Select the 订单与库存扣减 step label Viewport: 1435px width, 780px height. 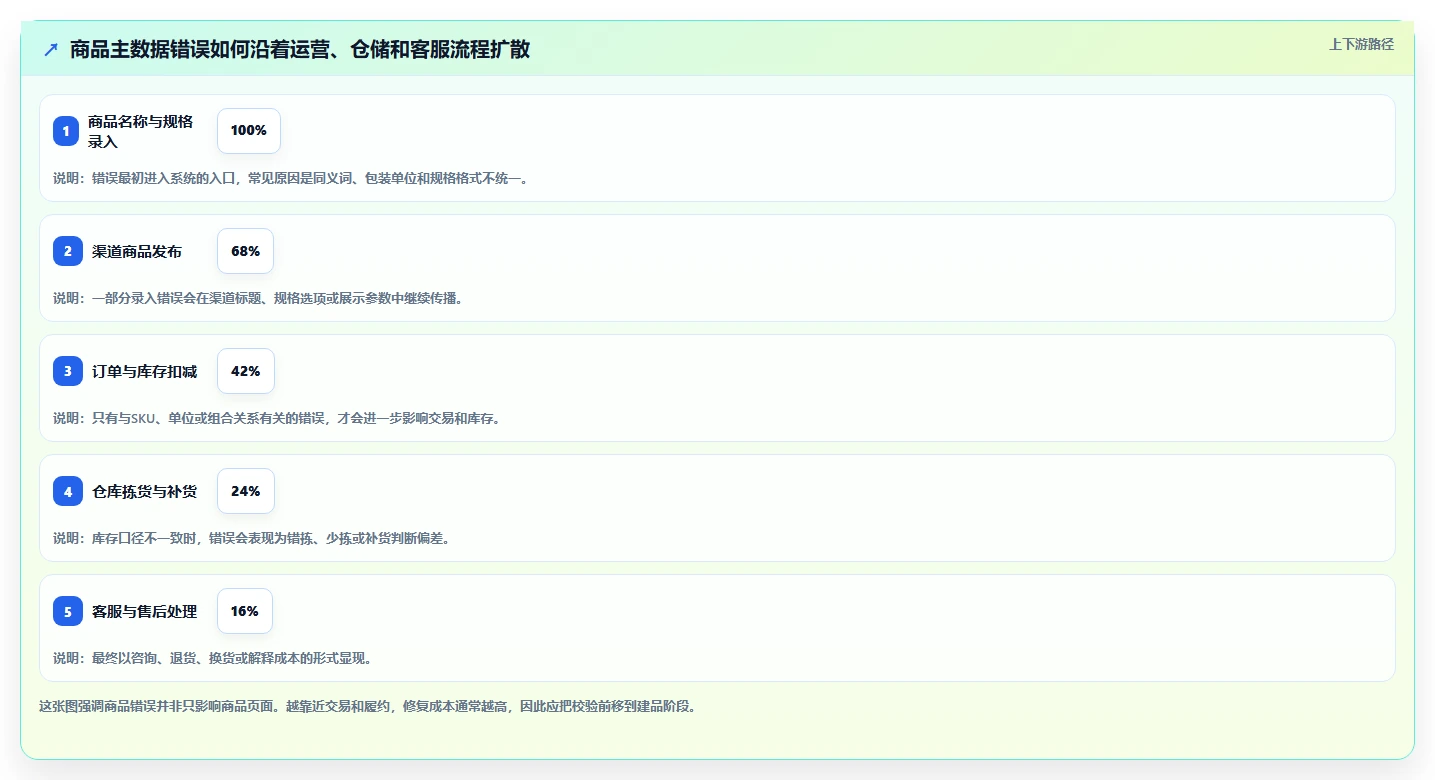tap(144, 372)
